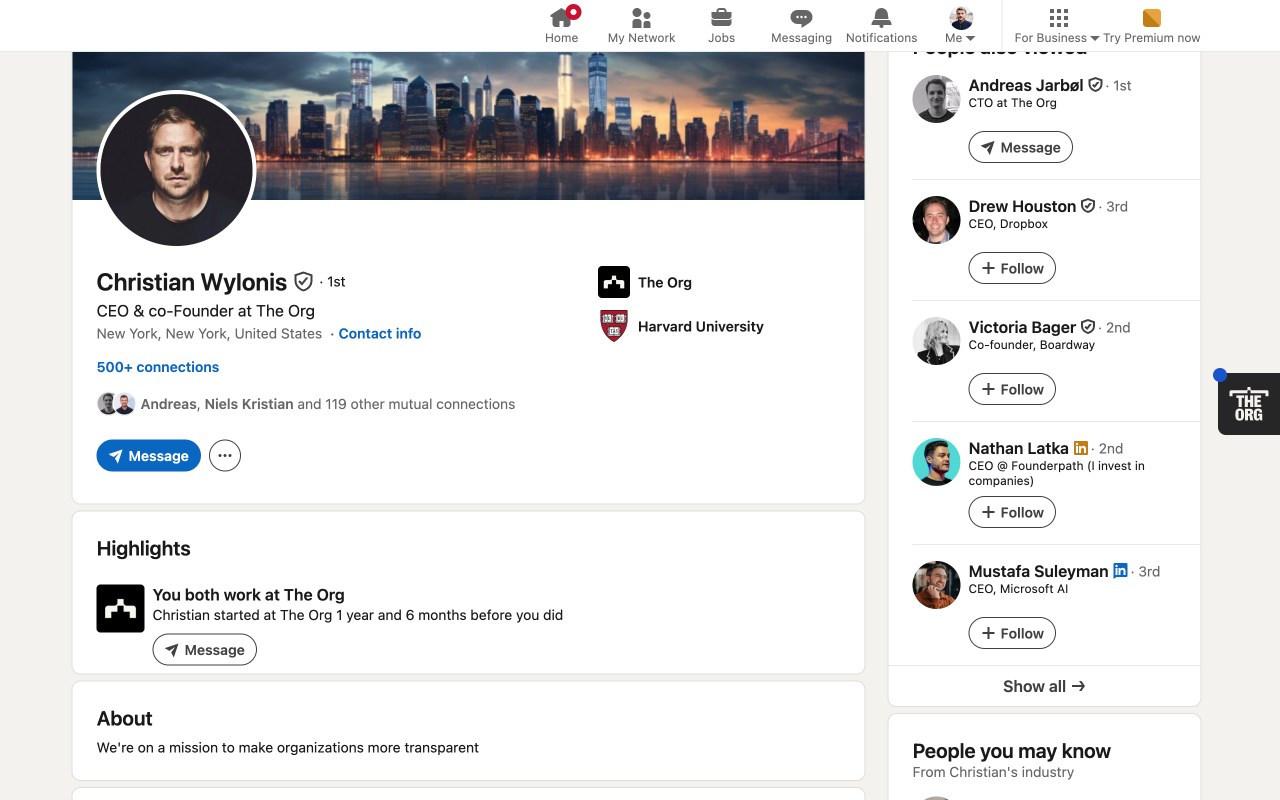This screenshot has height=800, width=1280.
Task: Open Nathan Latka's profile name
Action: pos(1018,448)
